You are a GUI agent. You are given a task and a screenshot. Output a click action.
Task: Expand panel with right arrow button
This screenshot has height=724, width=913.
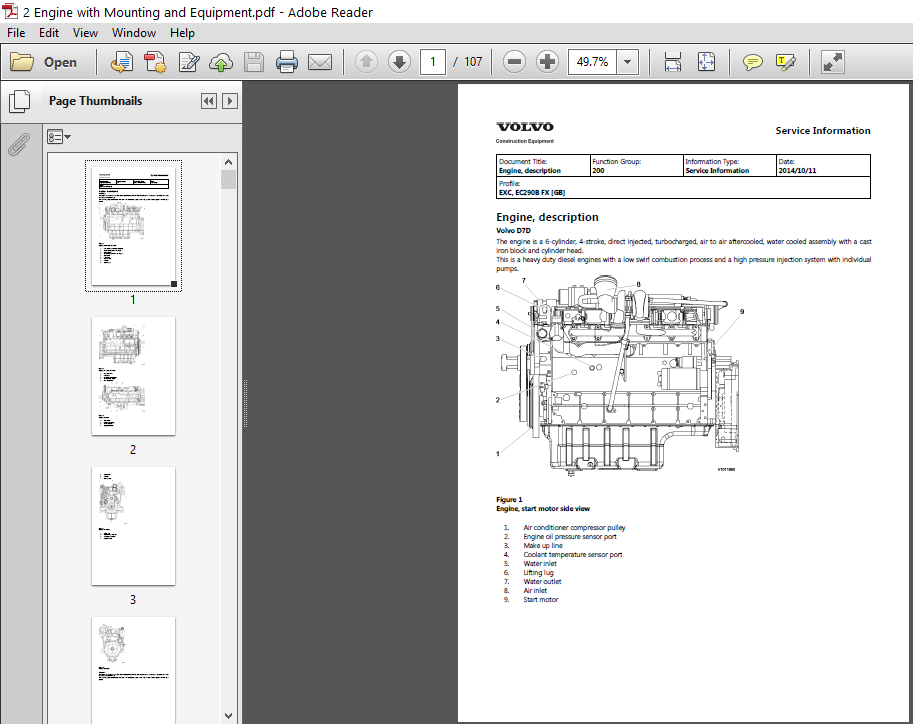pos(230,101)
